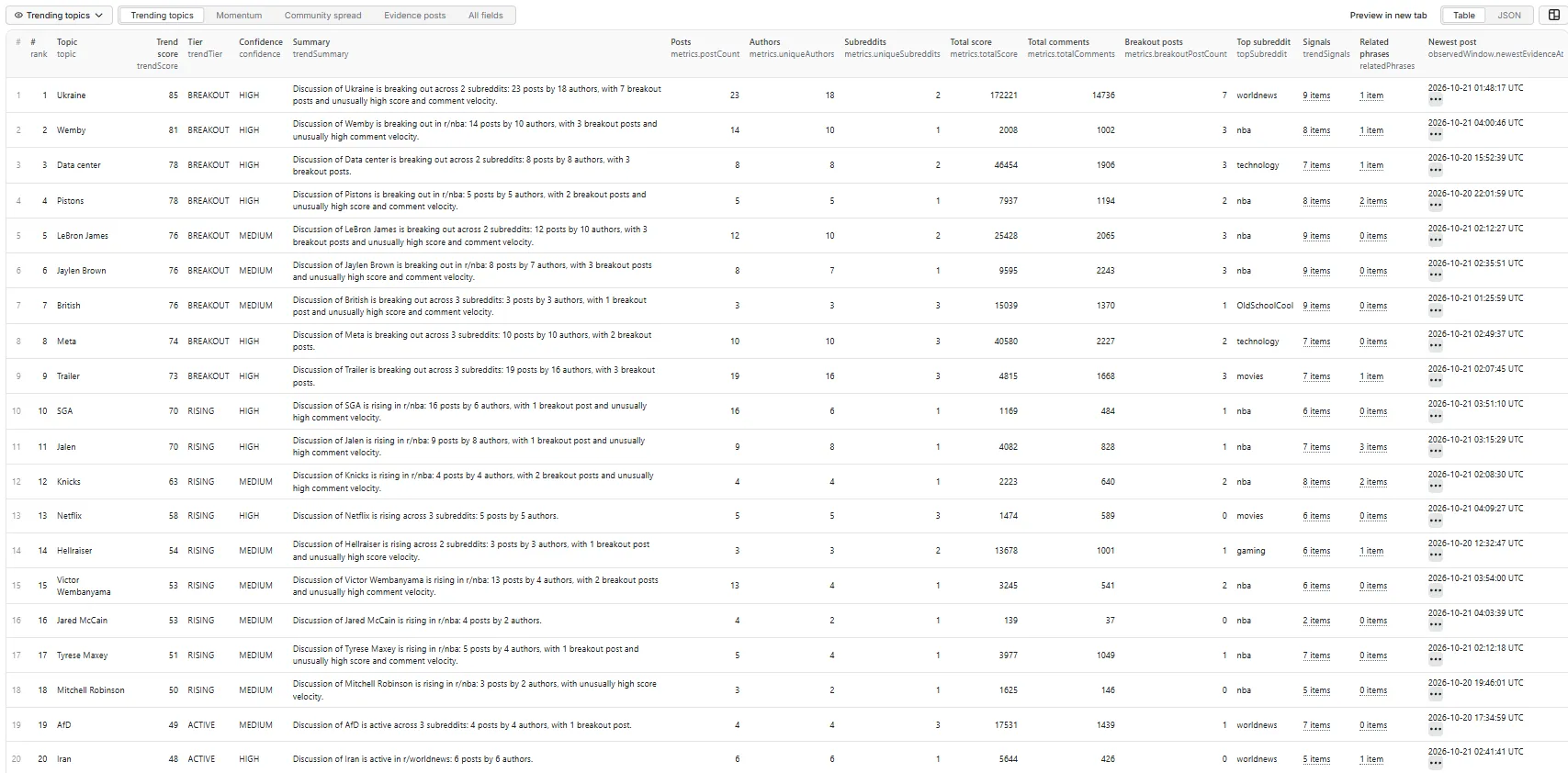Click the Total comments column header

tap(1070, 48)
